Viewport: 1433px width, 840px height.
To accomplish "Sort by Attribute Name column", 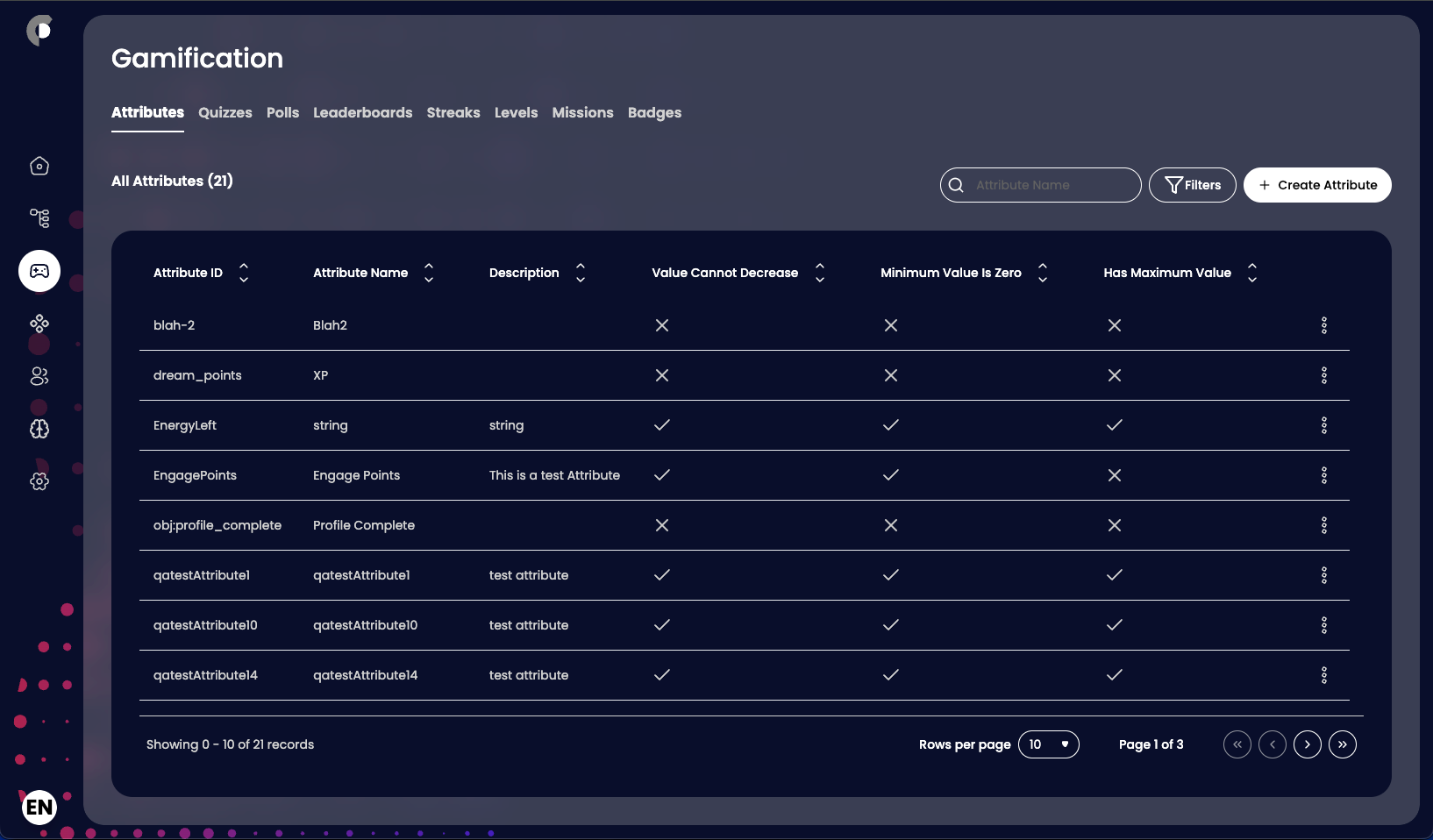I will click(x=429, y=273).
